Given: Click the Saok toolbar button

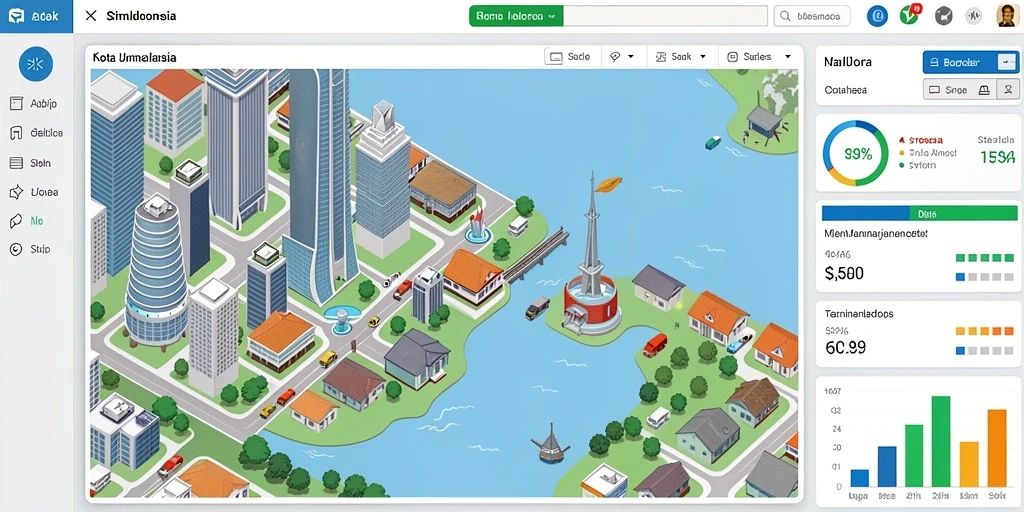Looking at the screenshot, I should tap(673, 57).
